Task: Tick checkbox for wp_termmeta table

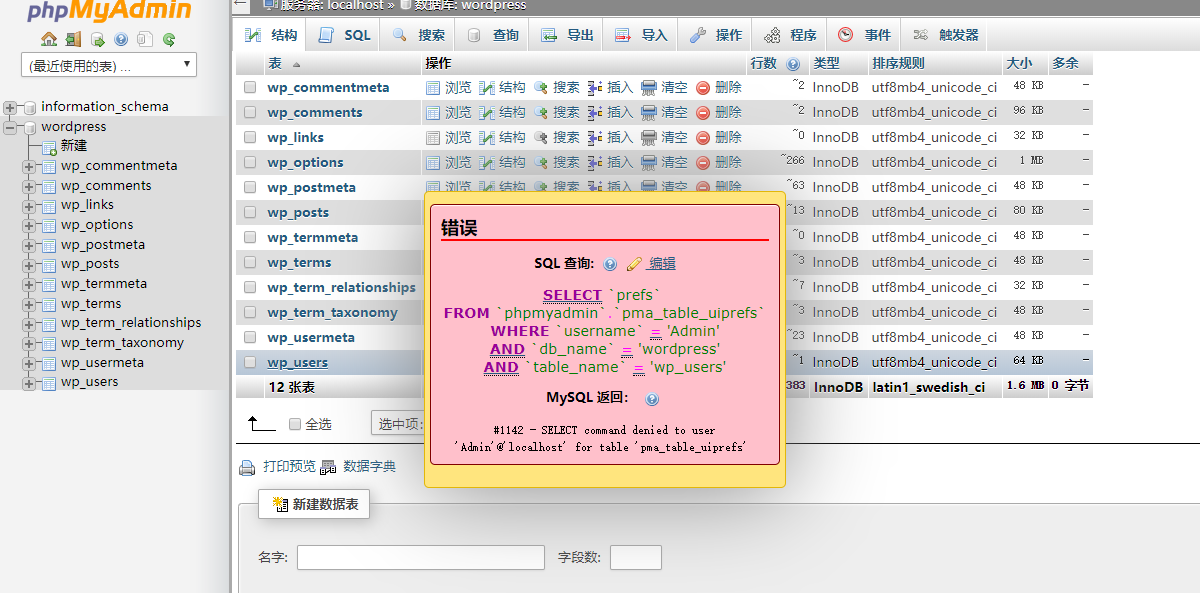Action: 250,237
